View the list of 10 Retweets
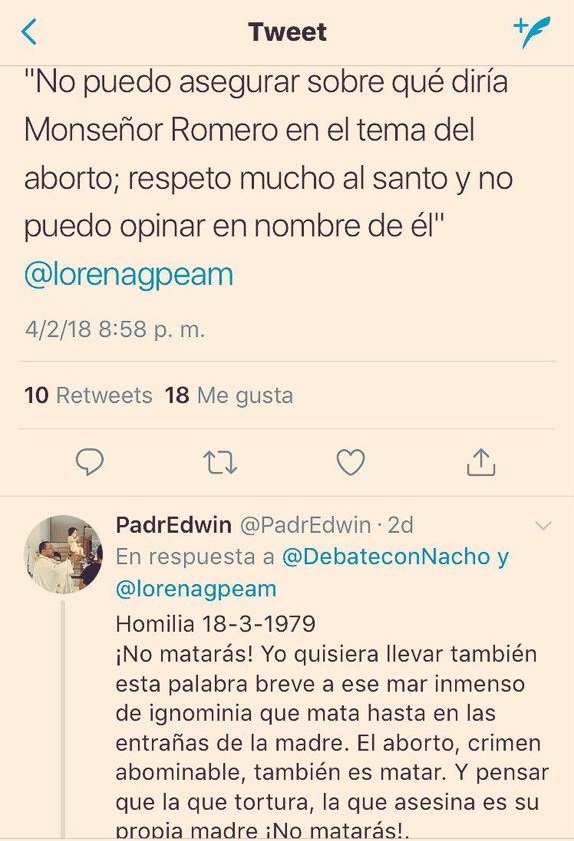 pos(89,395)
